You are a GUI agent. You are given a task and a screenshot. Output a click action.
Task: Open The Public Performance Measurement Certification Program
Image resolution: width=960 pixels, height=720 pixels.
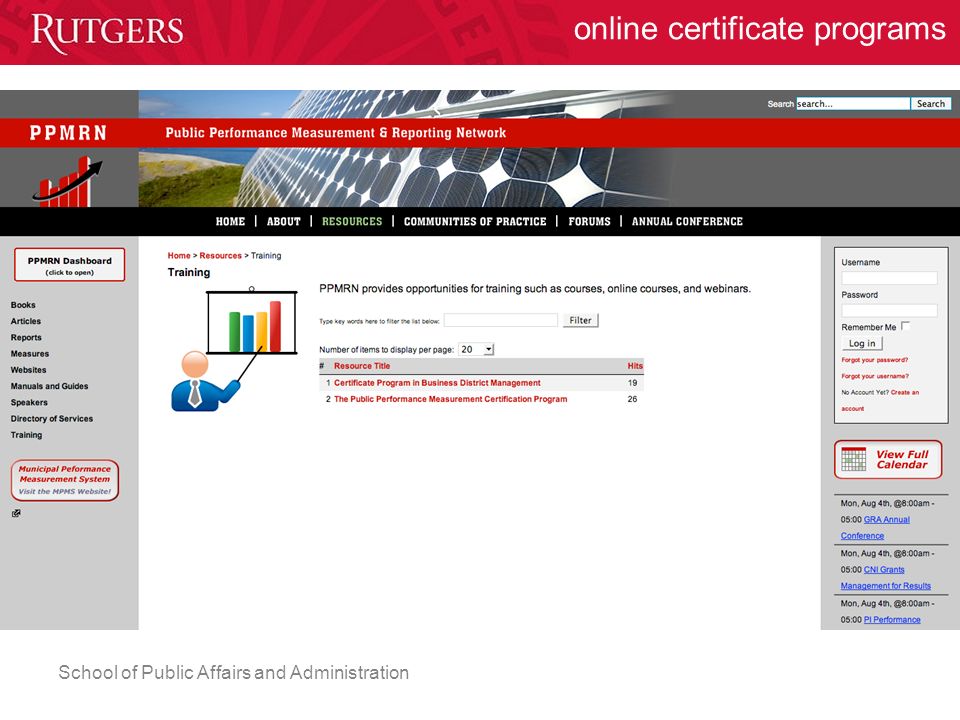coord(451,399)
